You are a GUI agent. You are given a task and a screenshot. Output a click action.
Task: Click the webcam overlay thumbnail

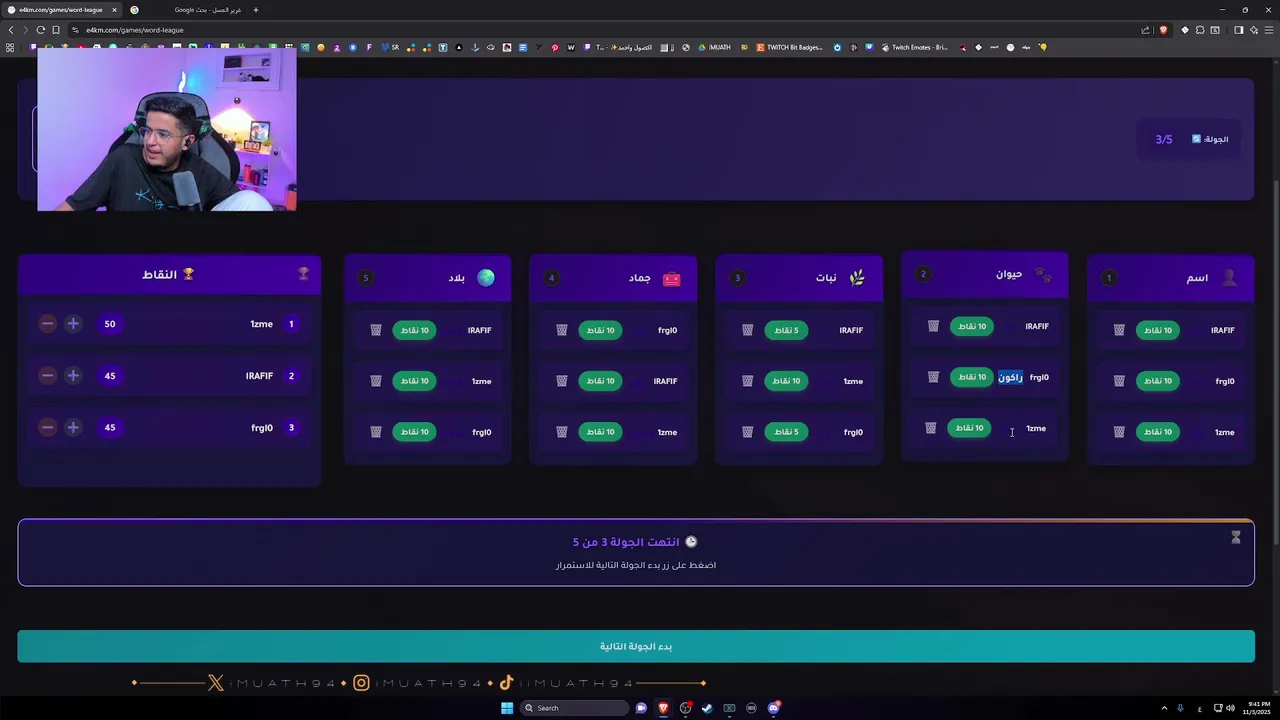click(167, 130)
